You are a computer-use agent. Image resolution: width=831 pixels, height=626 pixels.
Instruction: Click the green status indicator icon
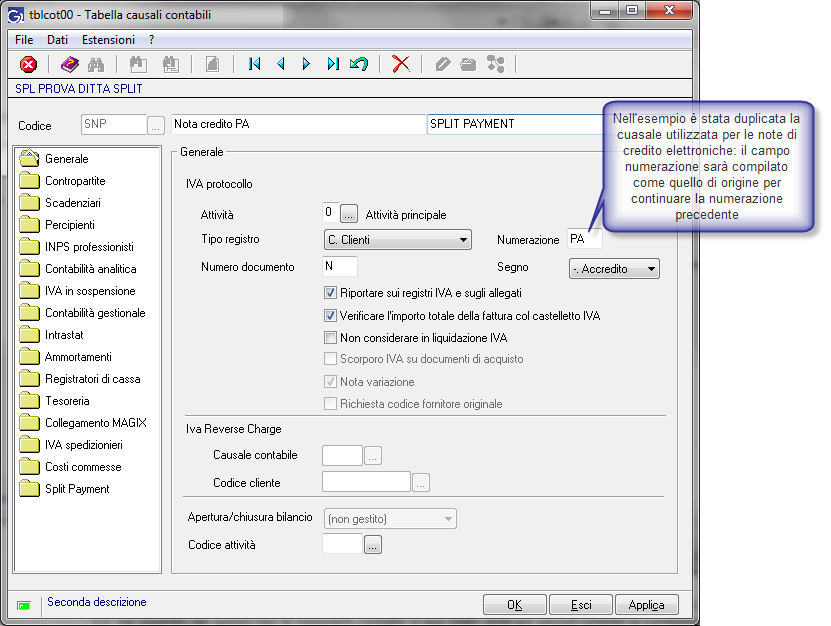point(24,605)
